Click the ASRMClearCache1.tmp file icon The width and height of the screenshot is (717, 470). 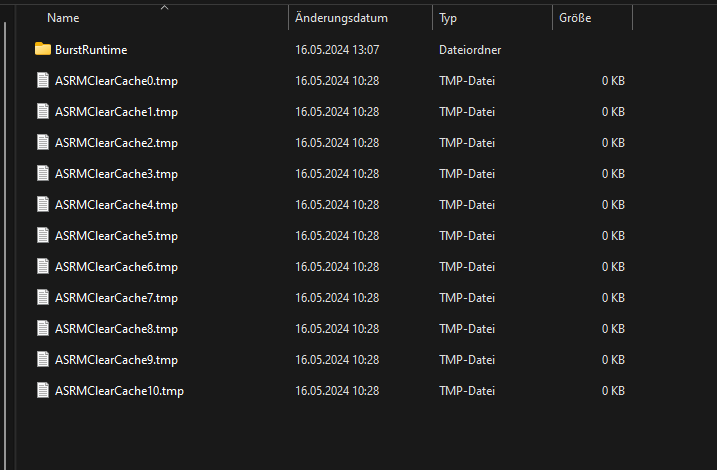pos(42,111)
